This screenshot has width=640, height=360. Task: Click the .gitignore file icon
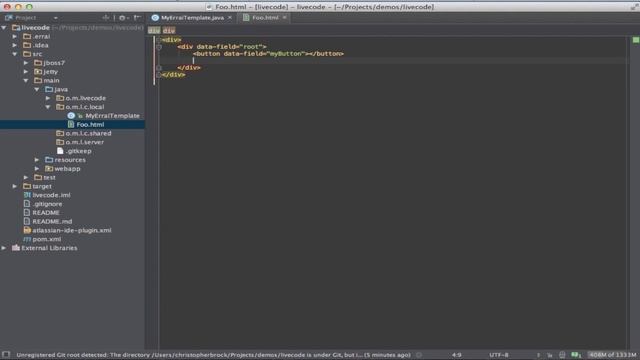[x=27, y=204]
